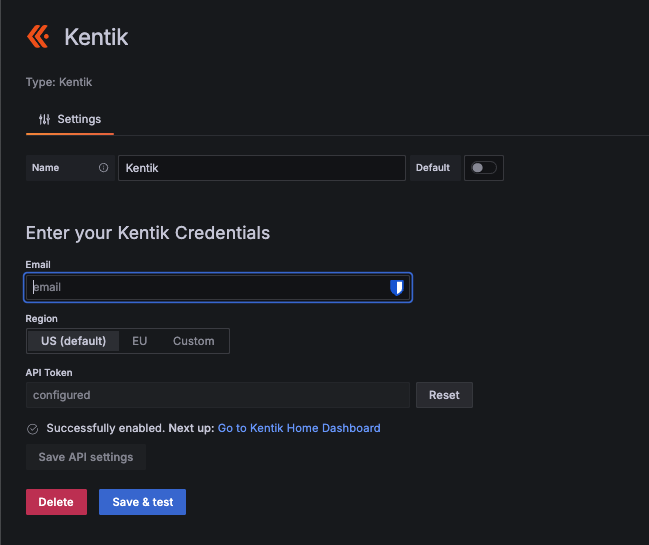Choose the Custom region option
649x545 pixels.
pyautogui.click(x=193, y=341)
